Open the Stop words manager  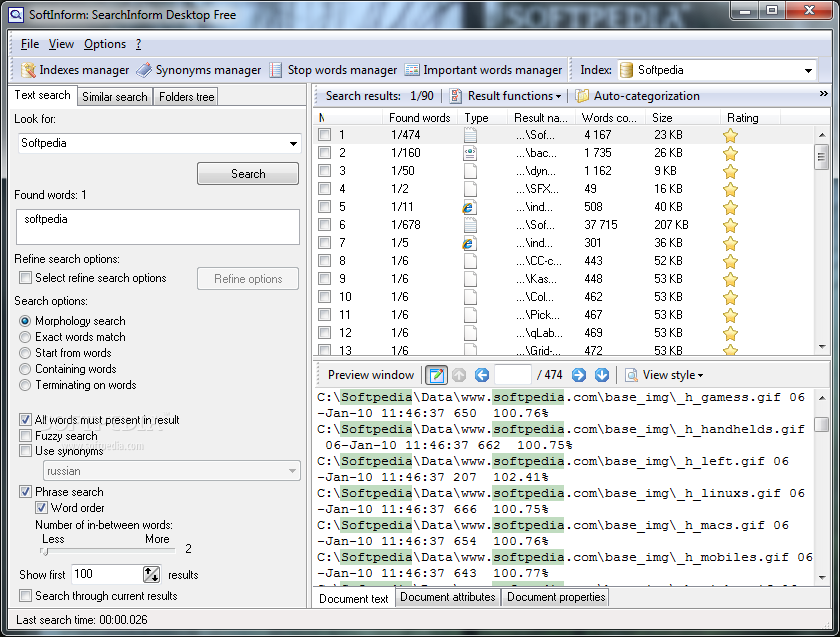[x=333, y=70]
